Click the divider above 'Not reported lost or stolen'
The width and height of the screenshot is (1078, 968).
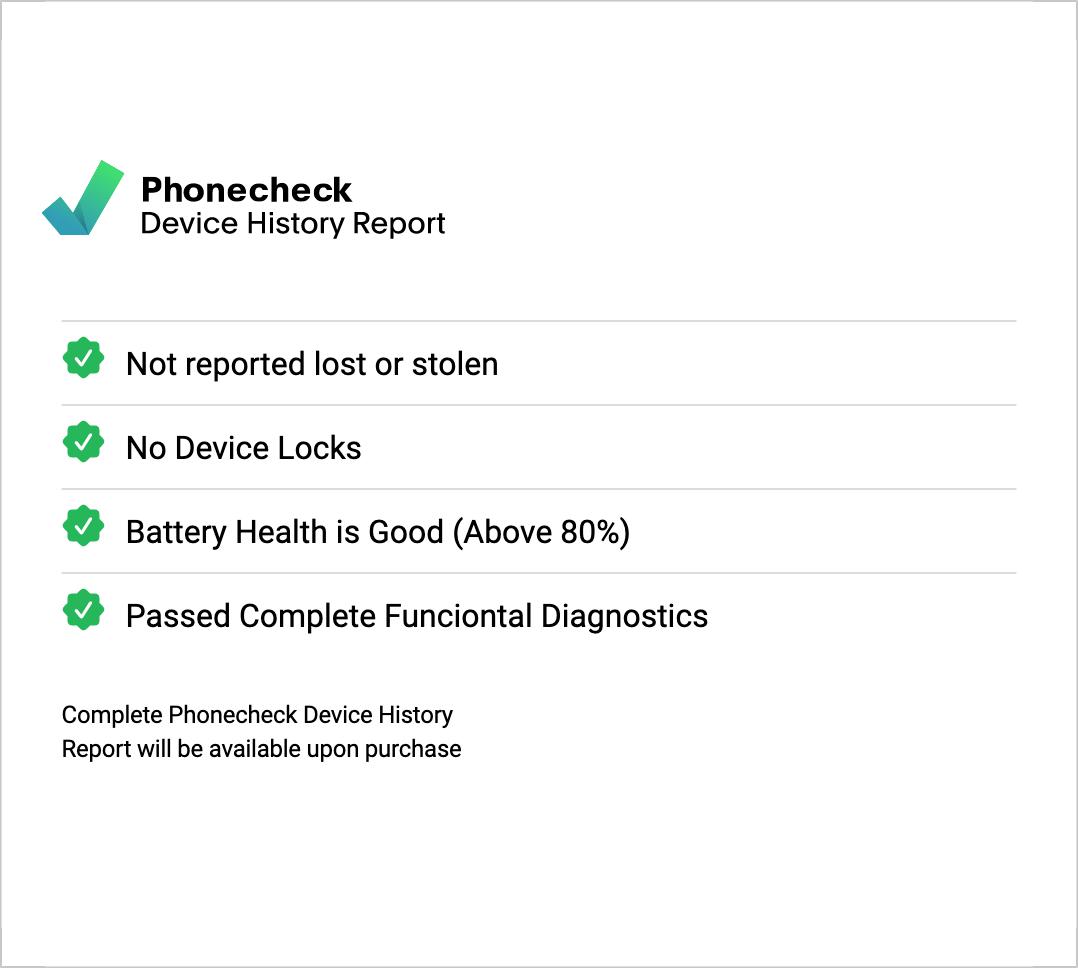point(538,321)
